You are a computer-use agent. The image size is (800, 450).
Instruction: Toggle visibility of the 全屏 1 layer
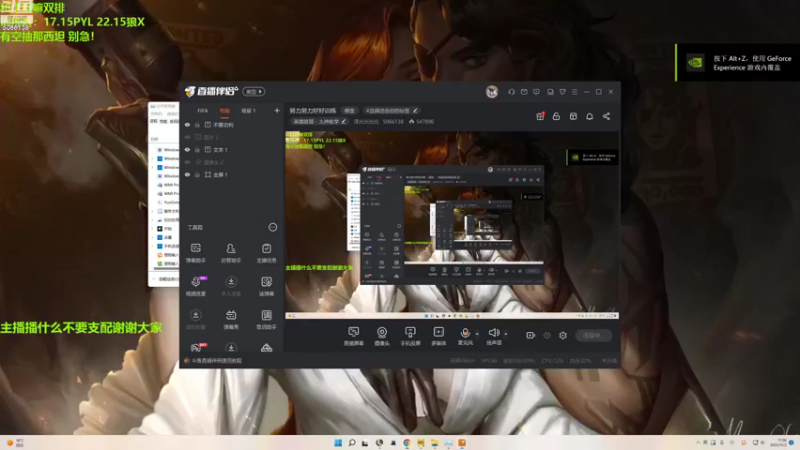click(187, 174)
